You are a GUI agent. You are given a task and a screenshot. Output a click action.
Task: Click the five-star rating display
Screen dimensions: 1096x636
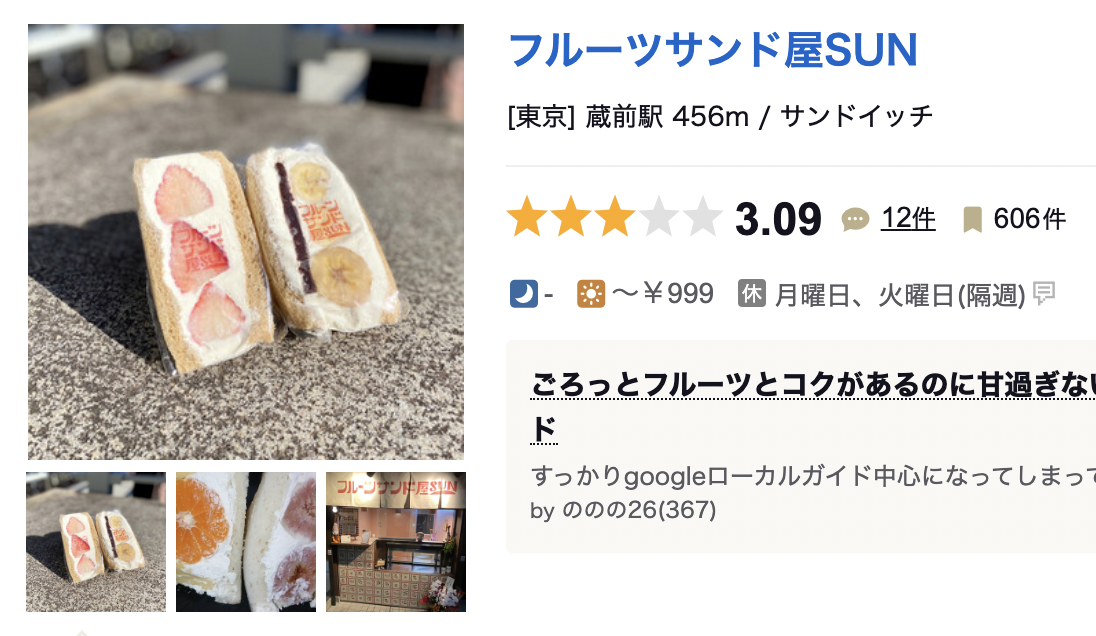coord(614,217)
